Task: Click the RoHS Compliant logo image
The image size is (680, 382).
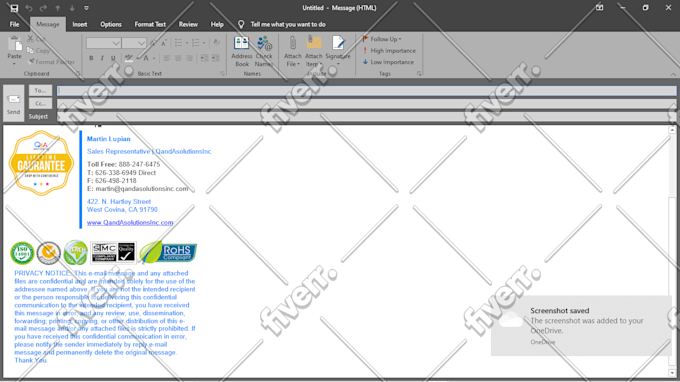Action: pos(168,252)
